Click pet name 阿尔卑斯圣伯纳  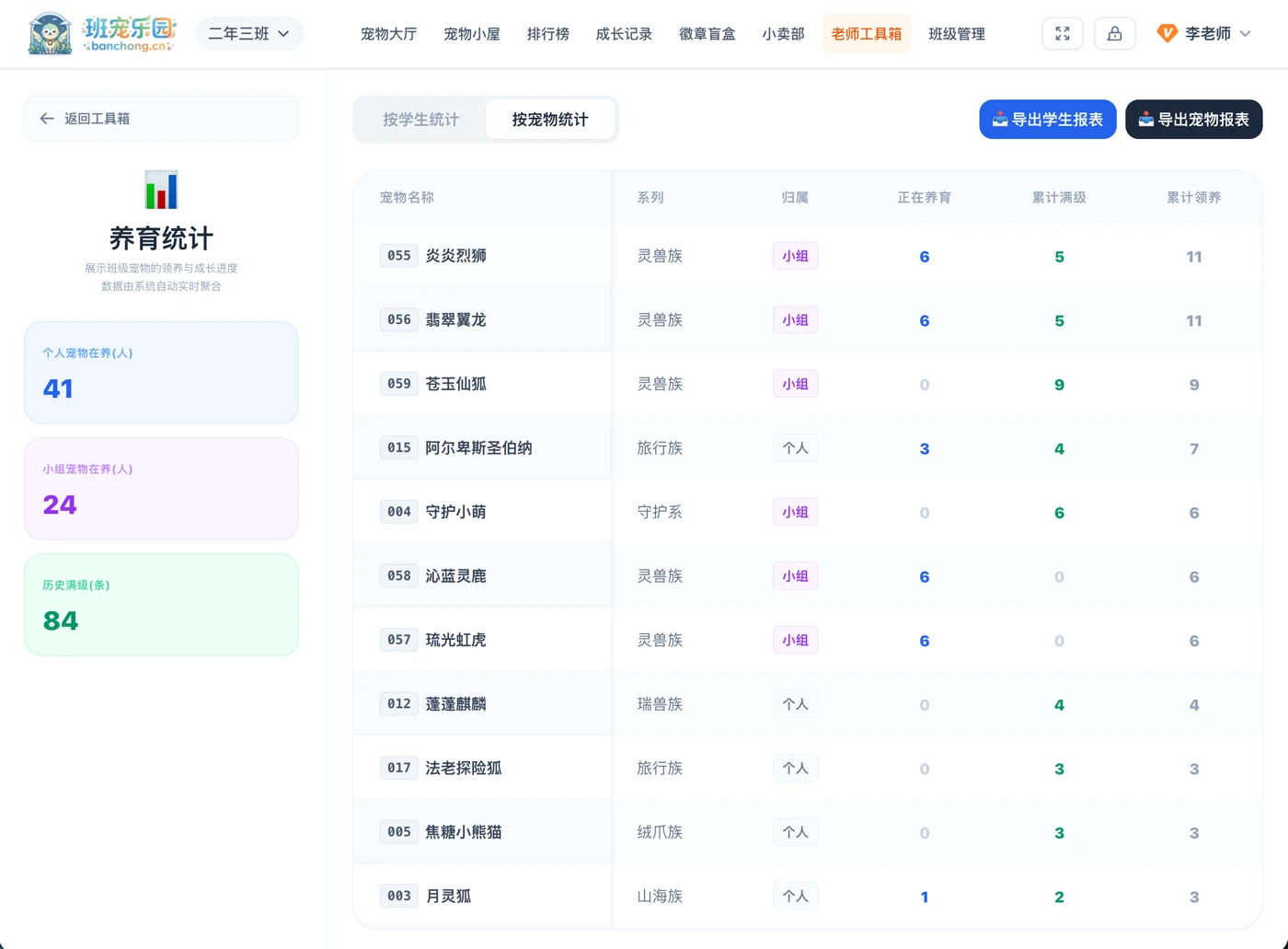[479, 448]
